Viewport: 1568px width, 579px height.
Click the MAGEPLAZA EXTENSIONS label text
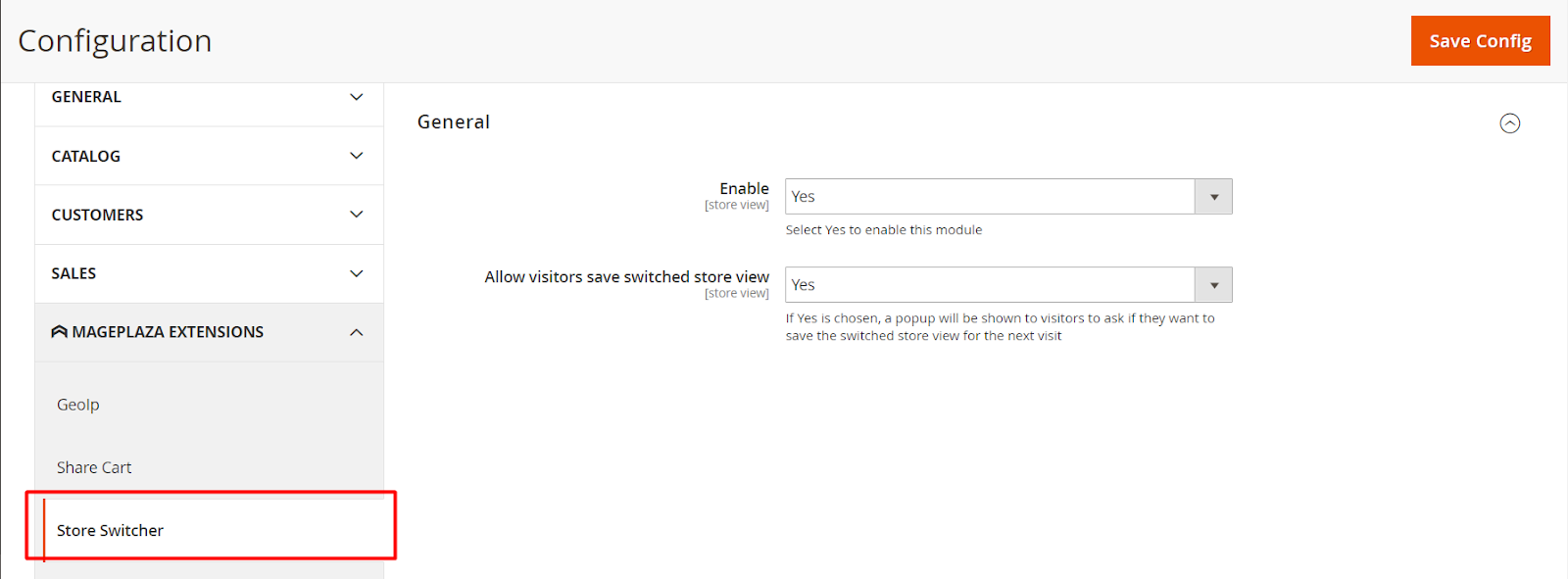(168, 332)
